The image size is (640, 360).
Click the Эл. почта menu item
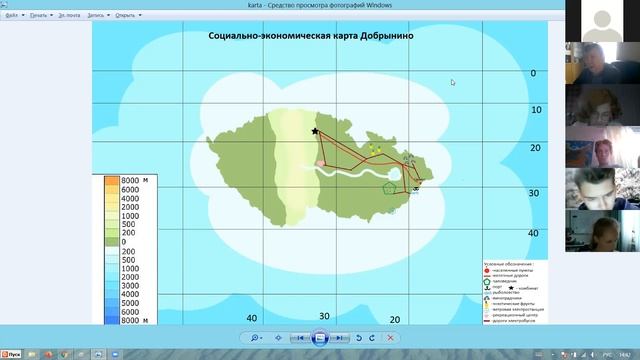(69, 15)
